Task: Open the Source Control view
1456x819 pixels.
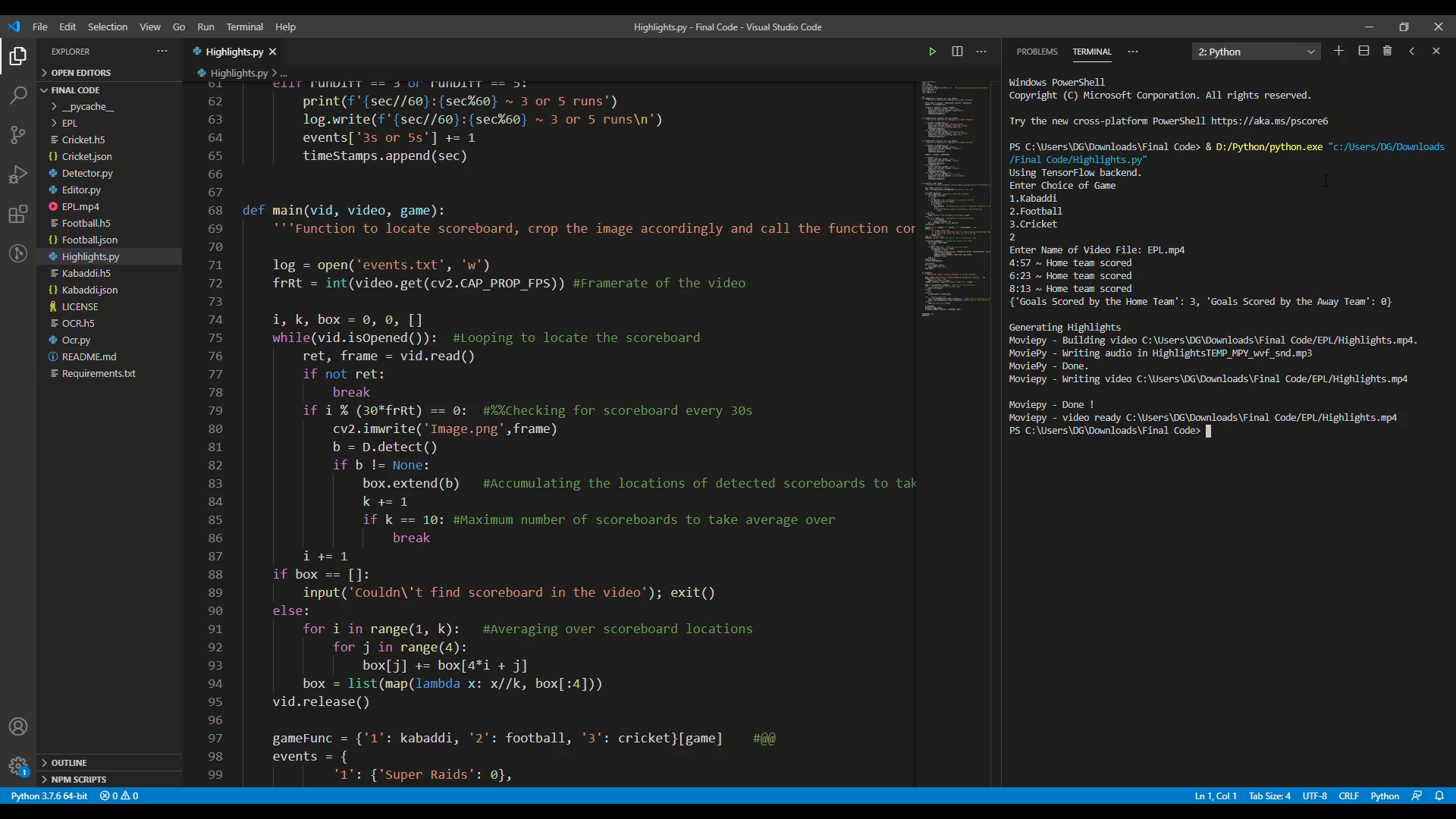Action: tap(18, 135)
